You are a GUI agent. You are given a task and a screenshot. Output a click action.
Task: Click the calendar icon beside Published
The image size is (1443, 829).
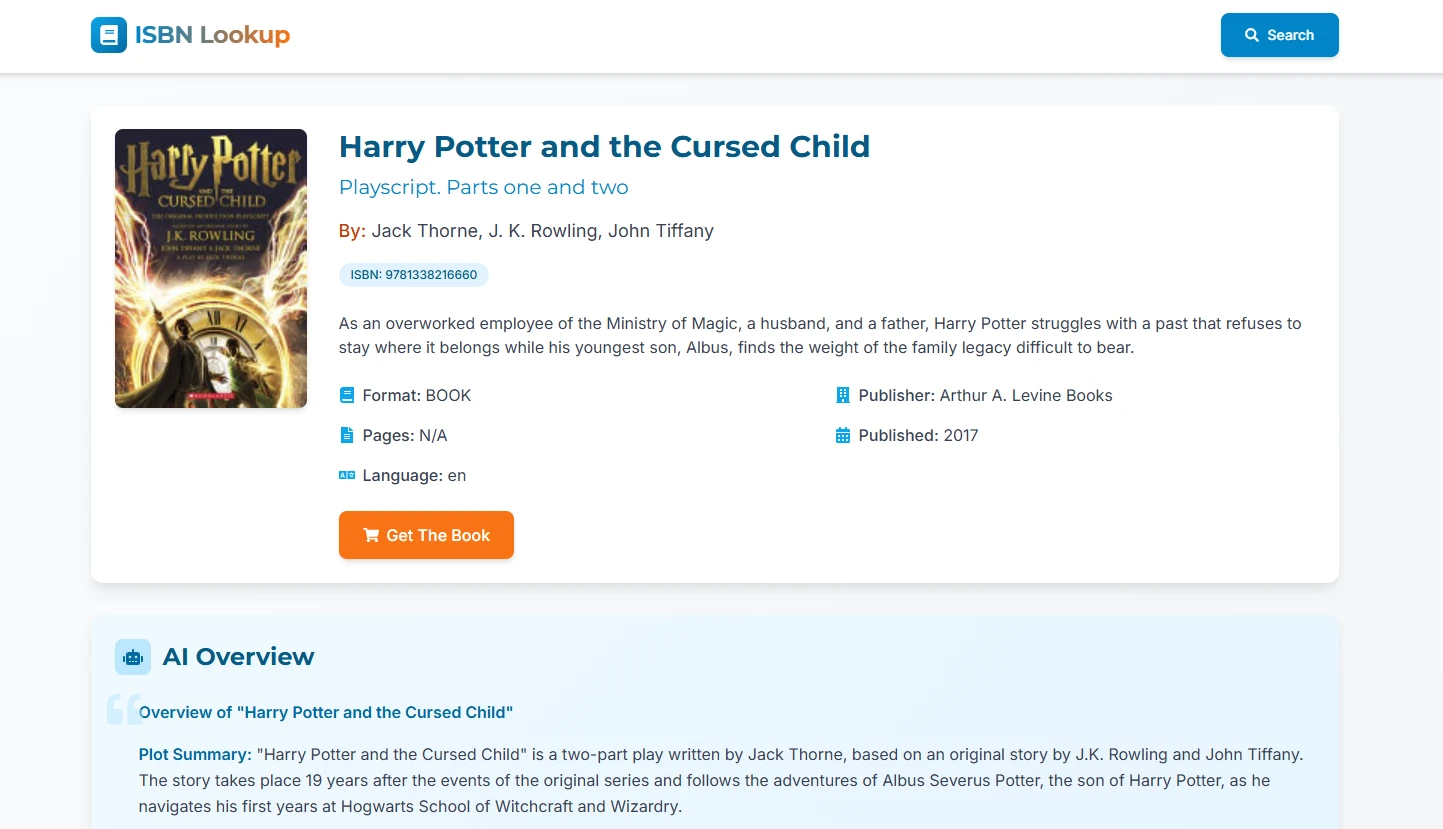pyautogui.click(x=843, y=435)
